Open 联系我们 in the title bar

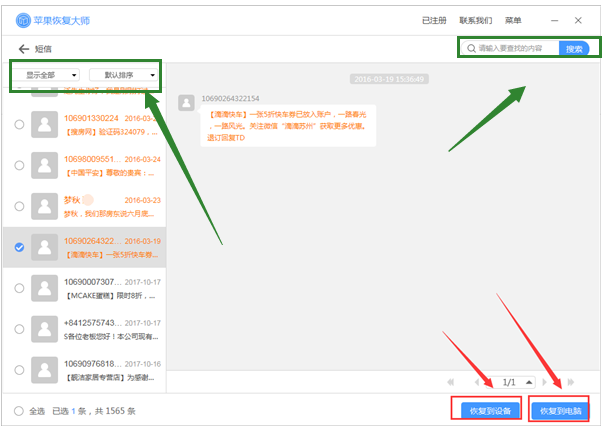[x=476, y=20]
